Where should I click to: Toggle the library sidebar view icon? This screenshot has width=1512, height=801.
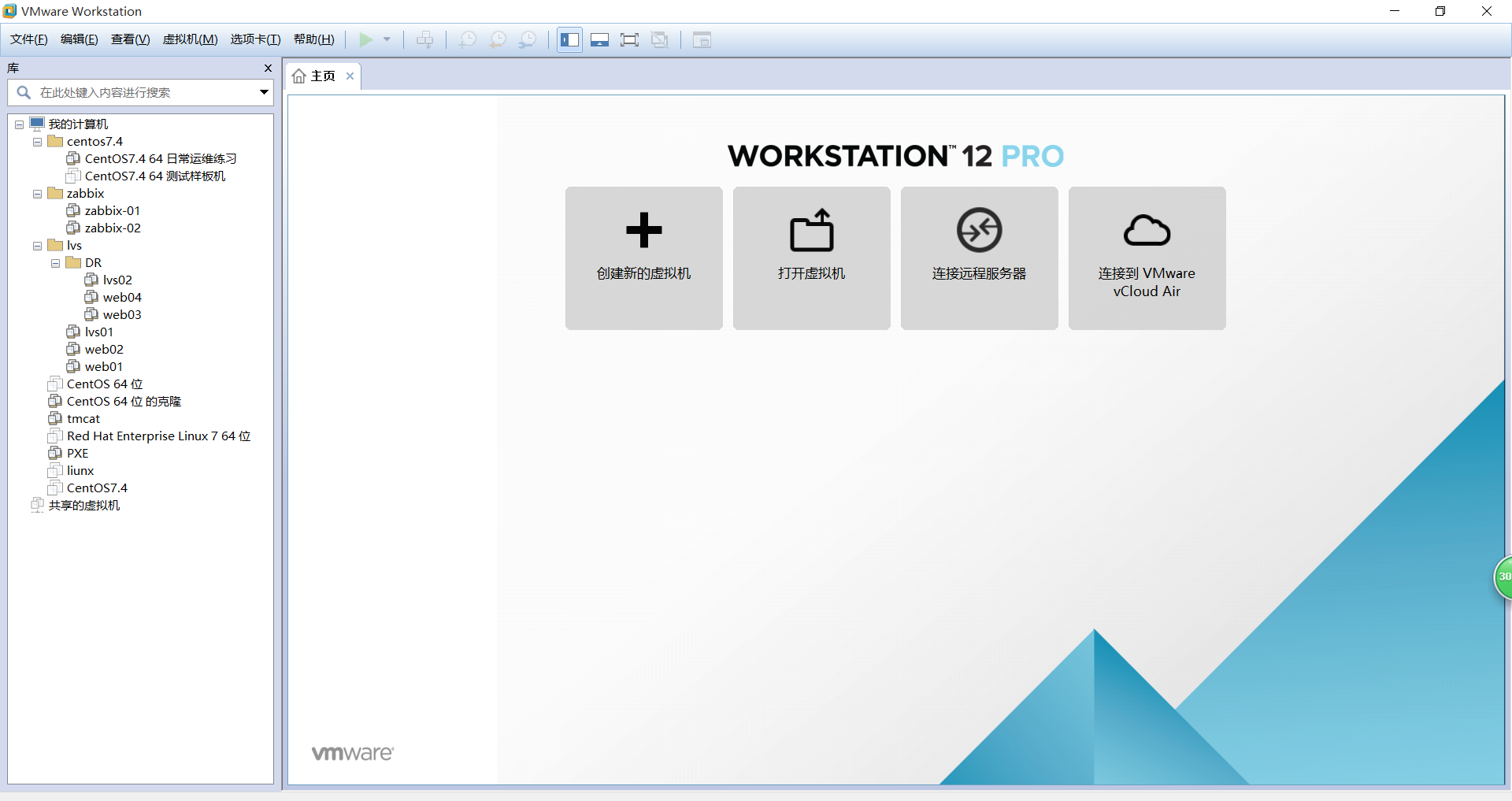click(x=569, y=39)
